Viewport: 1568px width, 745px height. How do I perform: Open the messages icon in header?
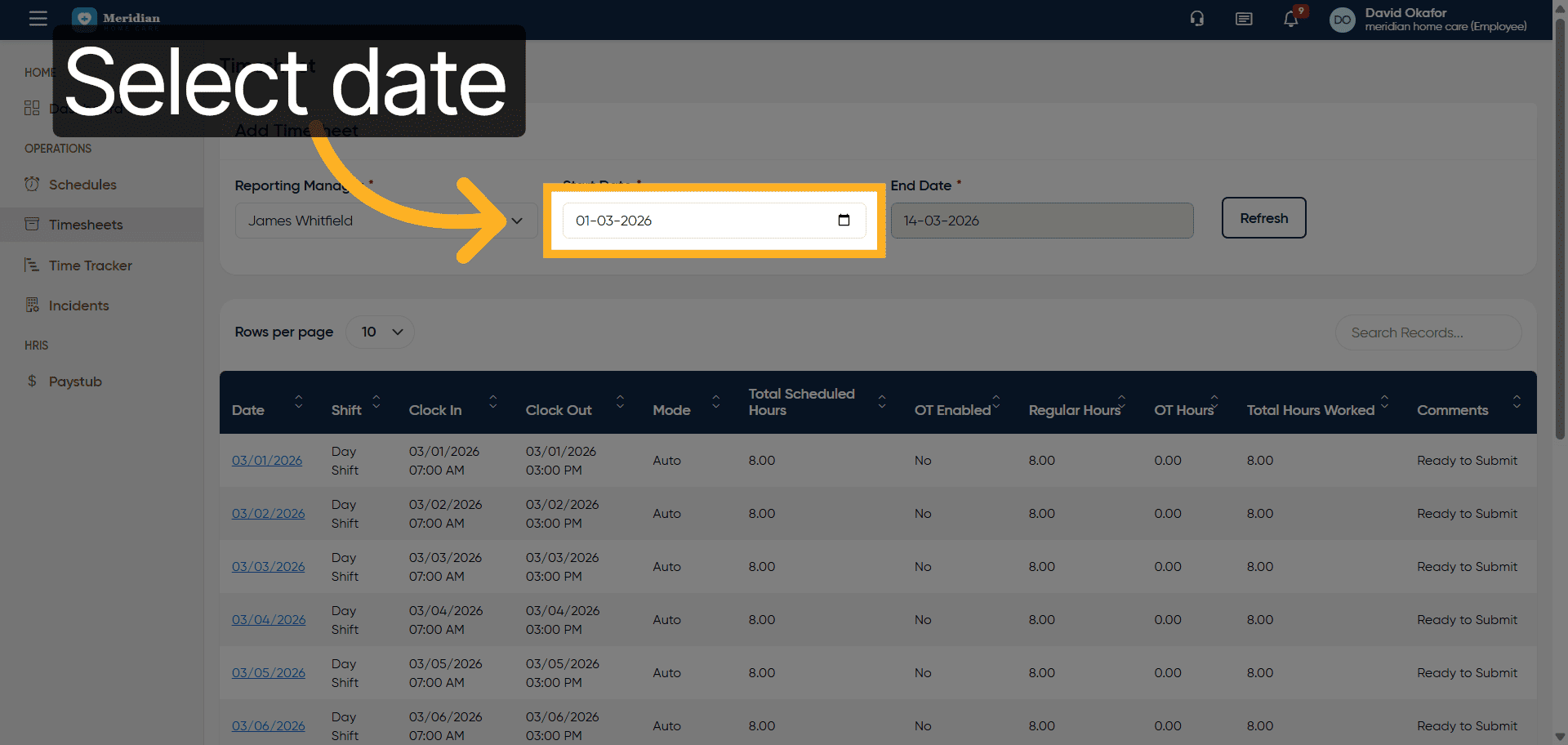[x=1243, y=19]
